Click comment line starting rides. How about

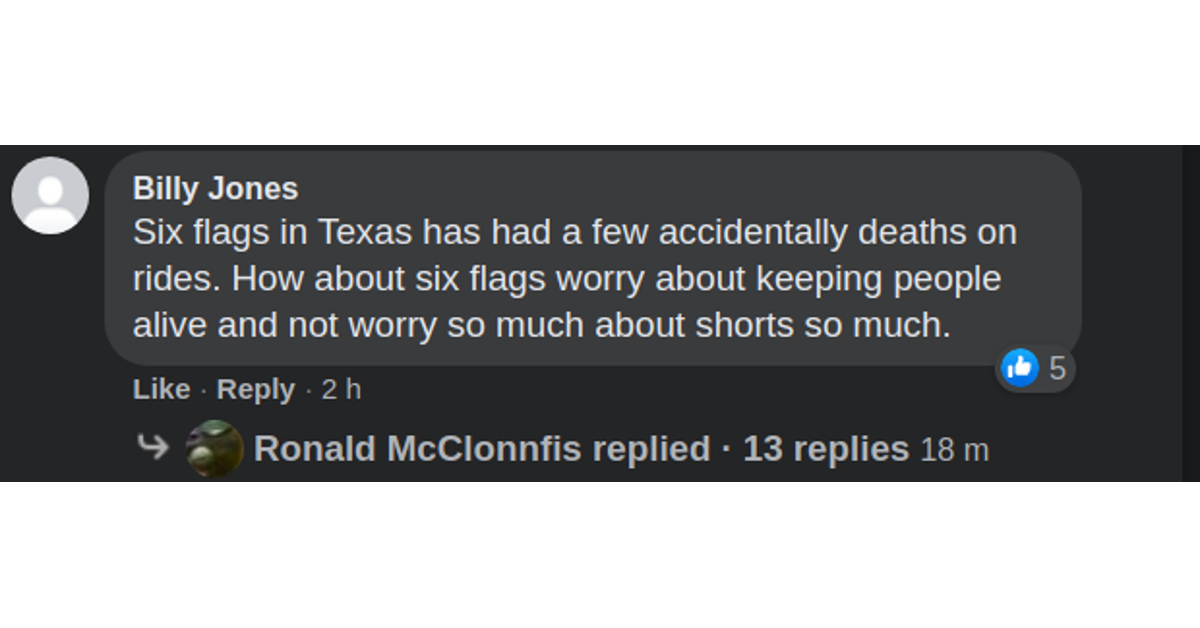click(x=567, y=279)
